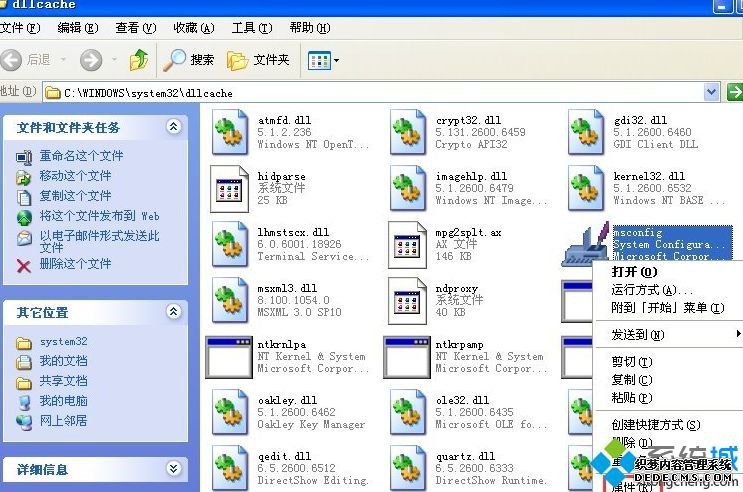Viewport: 743px width, 492px height.
Task: Choose 附到「开始」菜单 in context menu
Action: (x=667, y=308)
